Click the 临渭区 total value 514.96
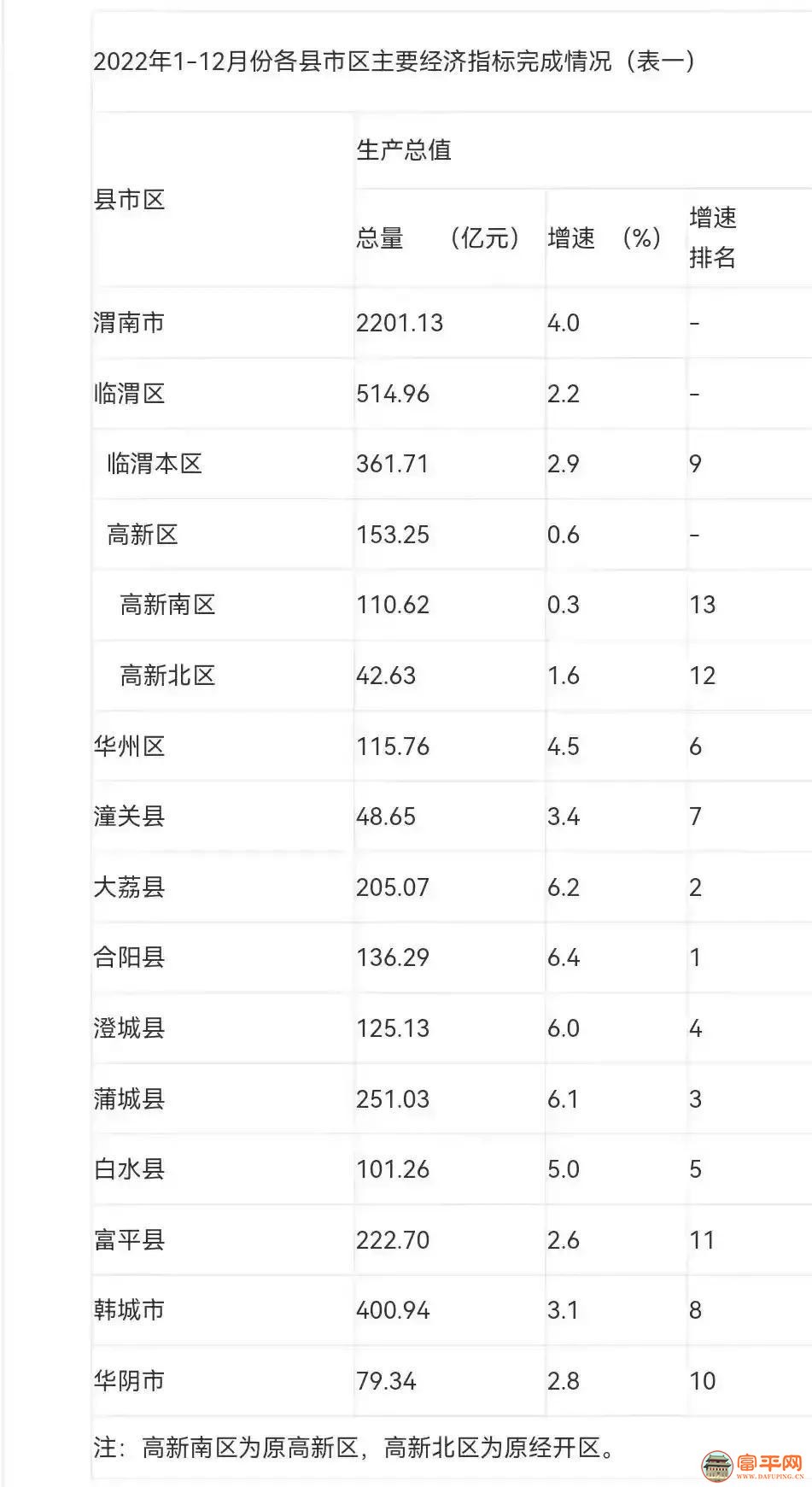 [393, 394]
